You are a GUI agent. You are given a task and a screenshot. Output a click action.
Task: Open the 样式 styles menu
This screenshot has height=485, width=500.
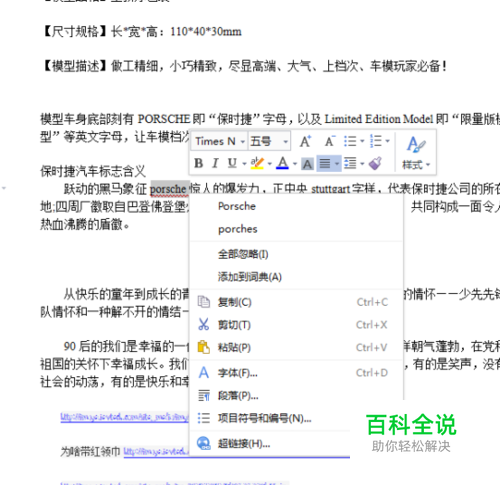click(416, 153)
